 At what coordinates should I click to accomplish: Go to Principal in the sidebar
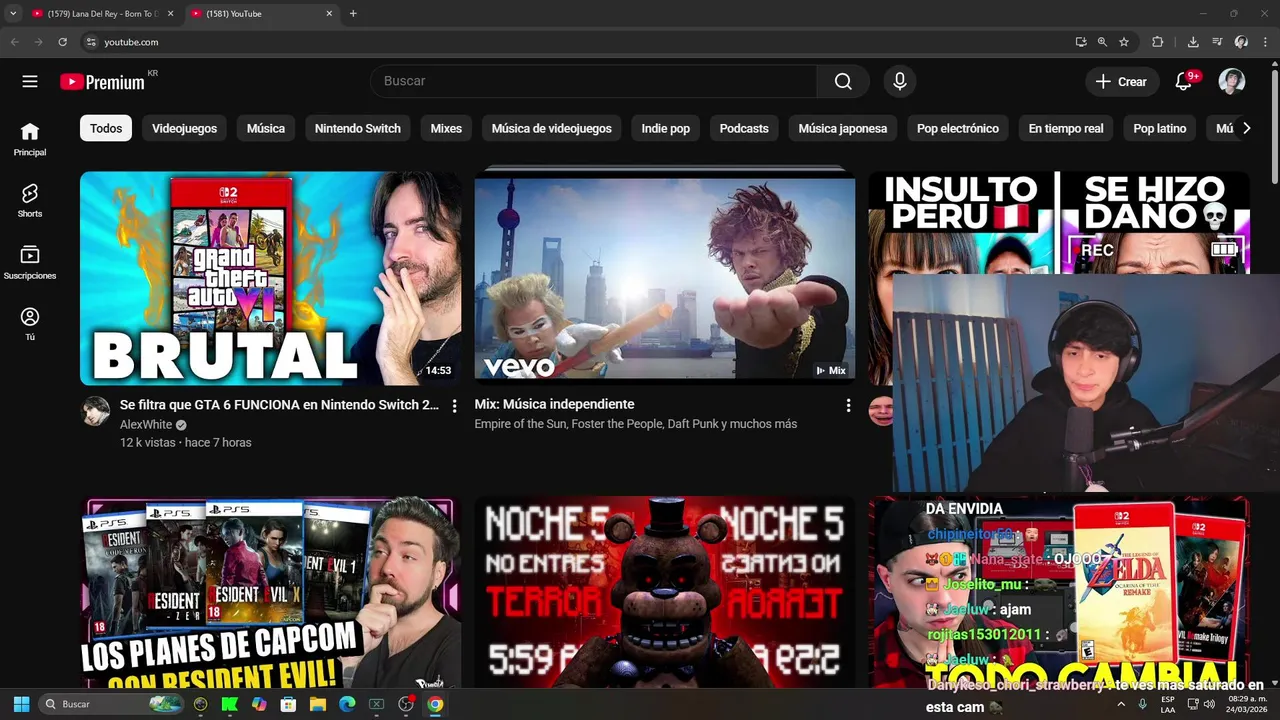(x=30, y=139)
